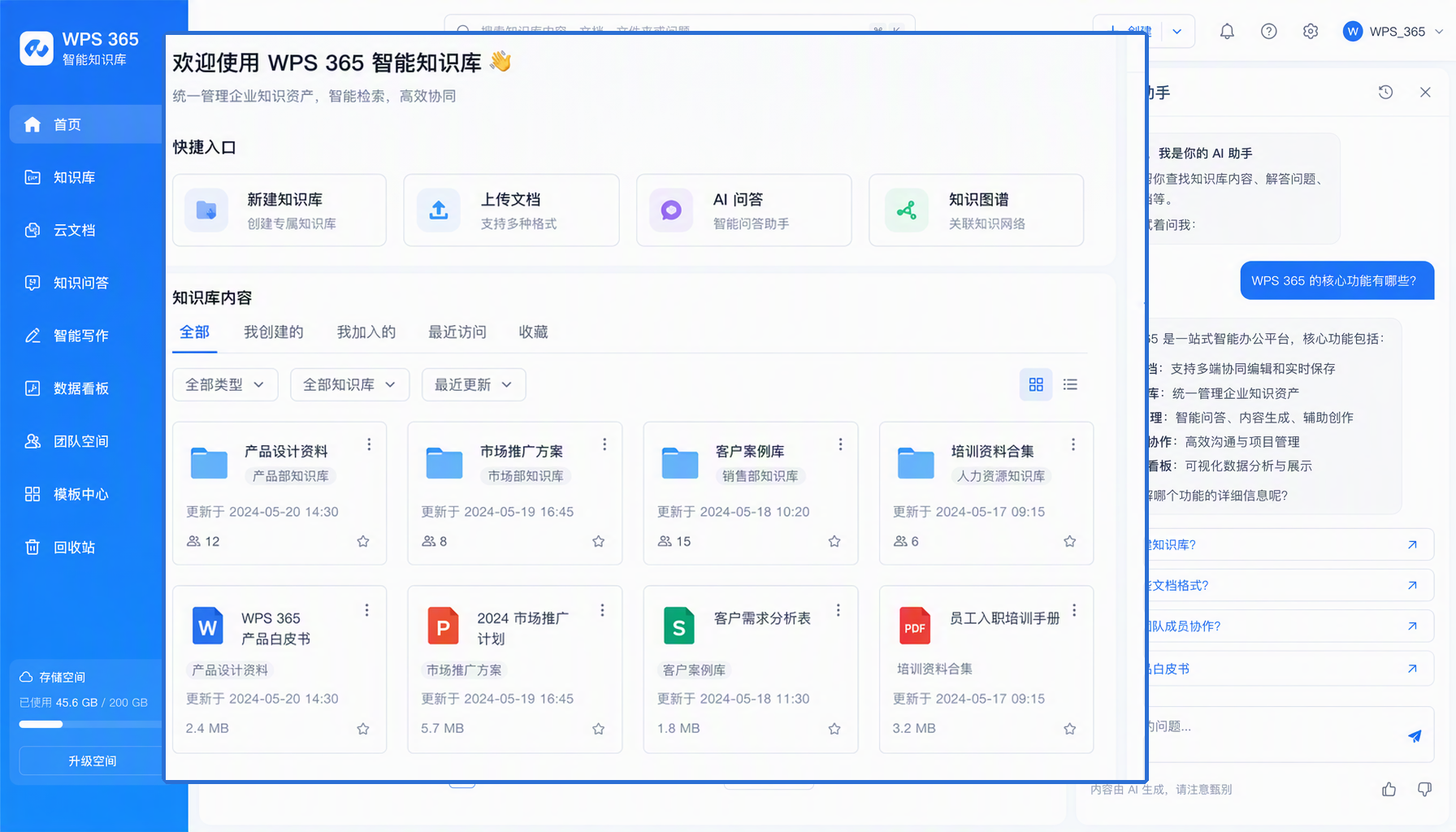Screen dimensions: 1456x832
Task: Open the 知识图谱 quick entry
Action: point(977,210)
